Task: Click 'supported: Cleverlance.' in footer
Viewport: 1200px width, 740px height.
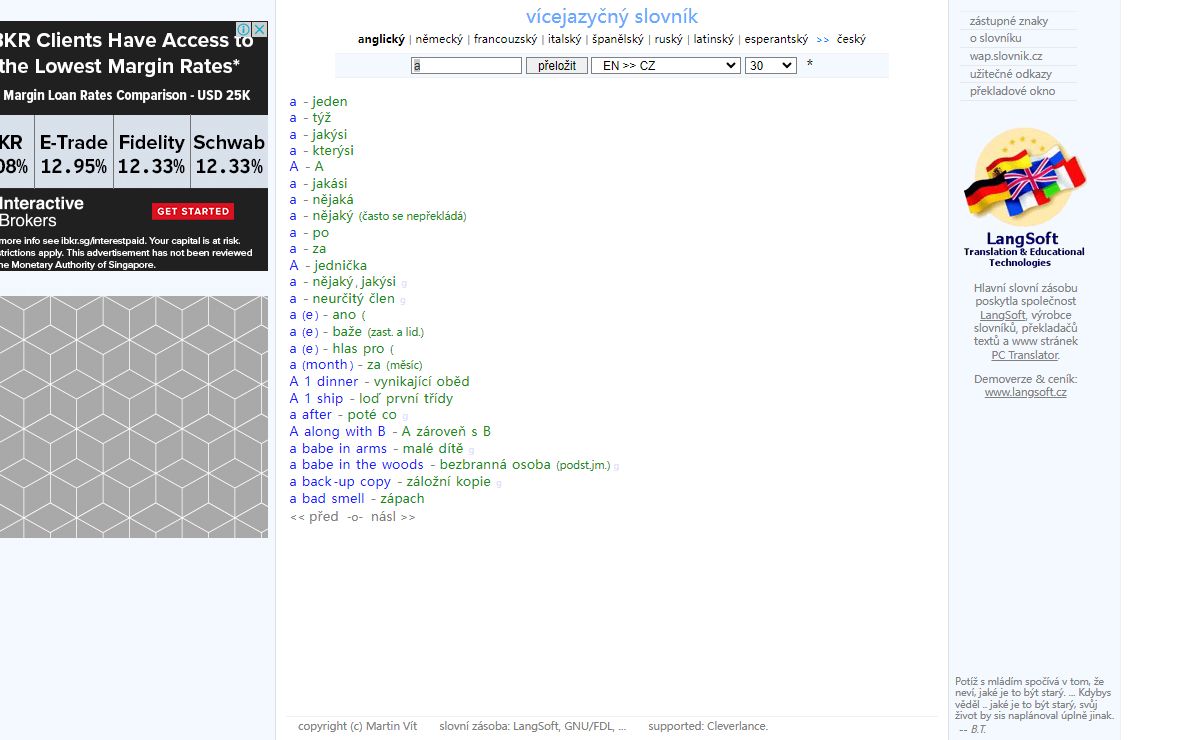Action: point(708,726)
